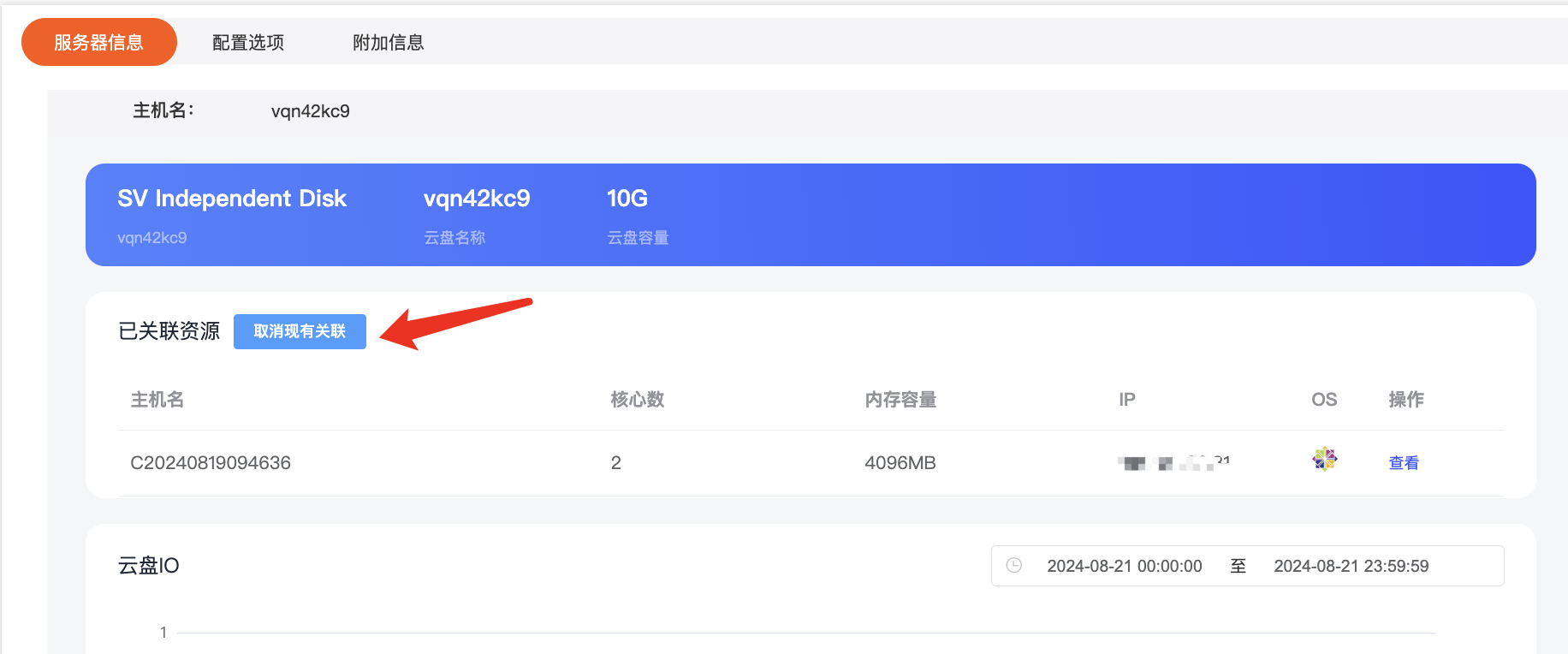The image size is (1568, 654).
Task: Click the 云盘容量 label in the banner
Action: click(x=638, y=238)
